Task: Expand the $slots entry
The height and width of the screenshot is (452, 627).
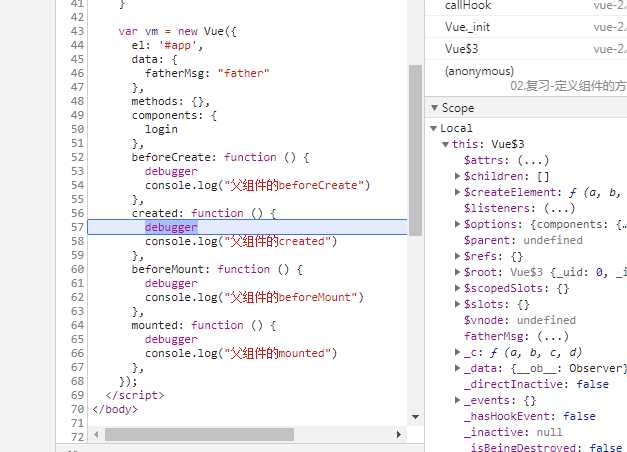Action: [x=457, y=304]
